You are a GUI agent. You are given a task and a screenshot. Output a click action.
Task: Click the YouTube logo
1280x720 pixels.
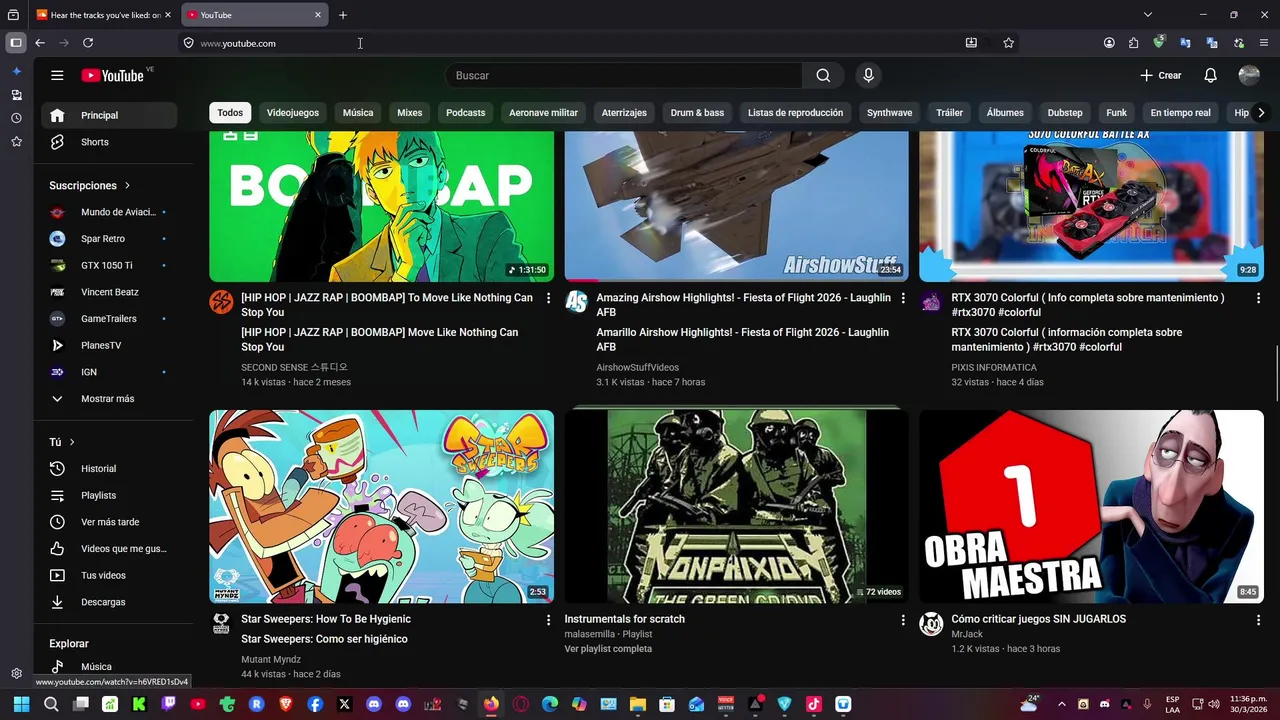(x=112, y=75)
